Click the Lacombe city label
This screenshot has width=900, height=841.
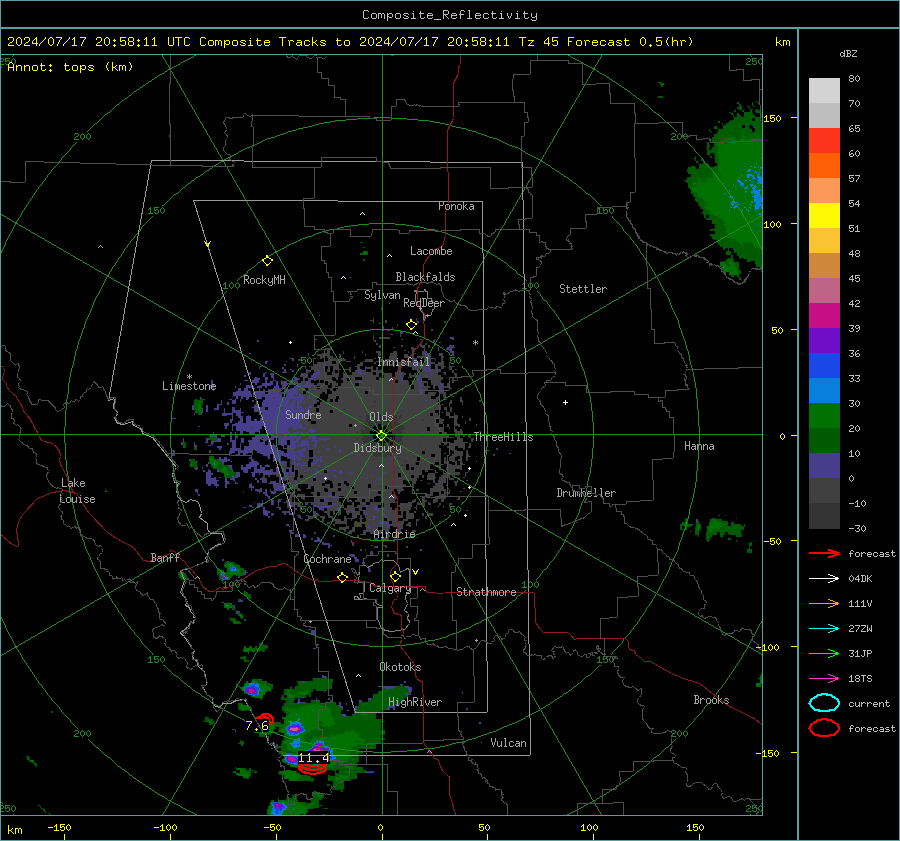tap(431, 251)
